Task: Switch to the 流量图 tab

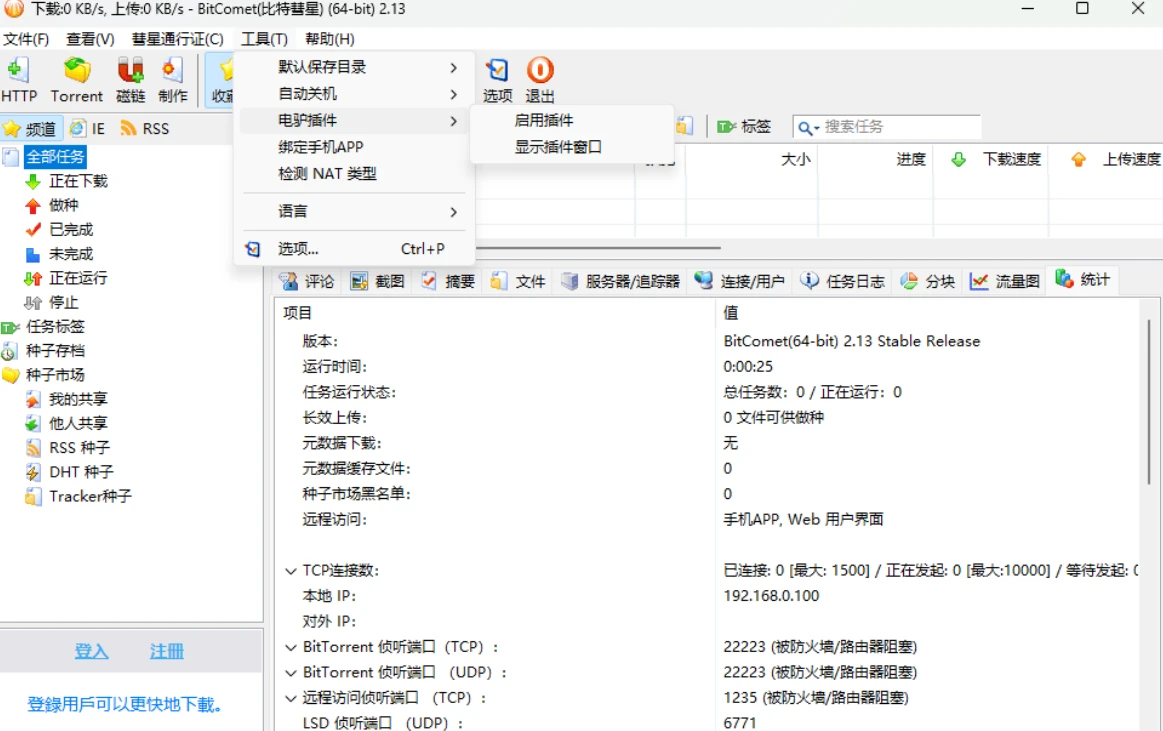Action: (1005, 282)
